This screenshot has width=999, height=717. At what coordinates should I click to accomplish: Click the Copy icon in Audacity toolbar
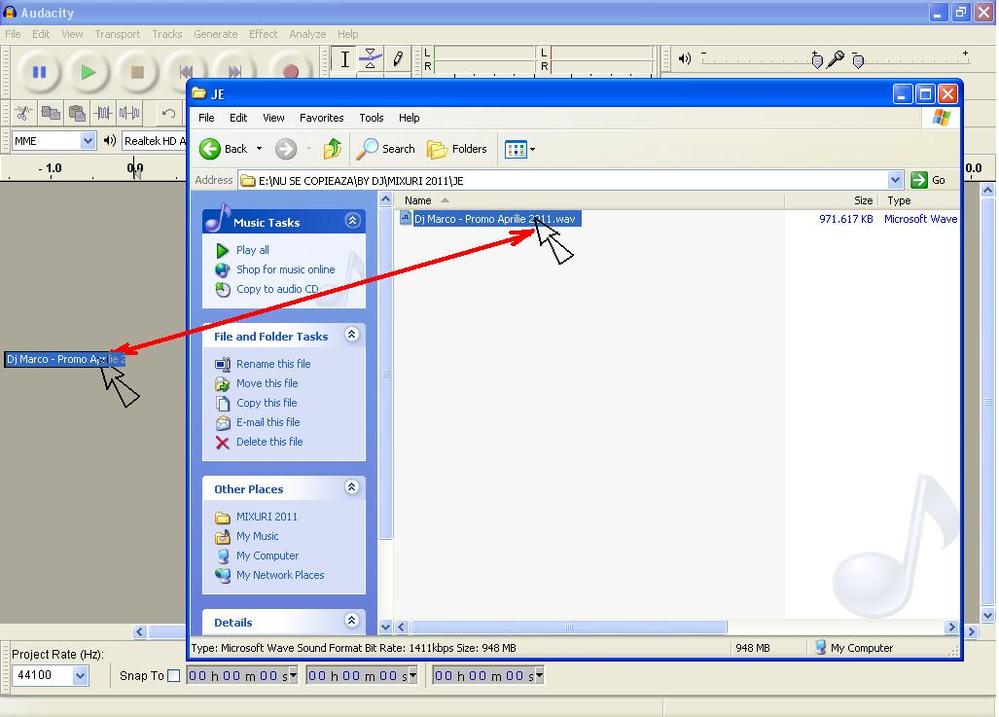tap(50, 113)
